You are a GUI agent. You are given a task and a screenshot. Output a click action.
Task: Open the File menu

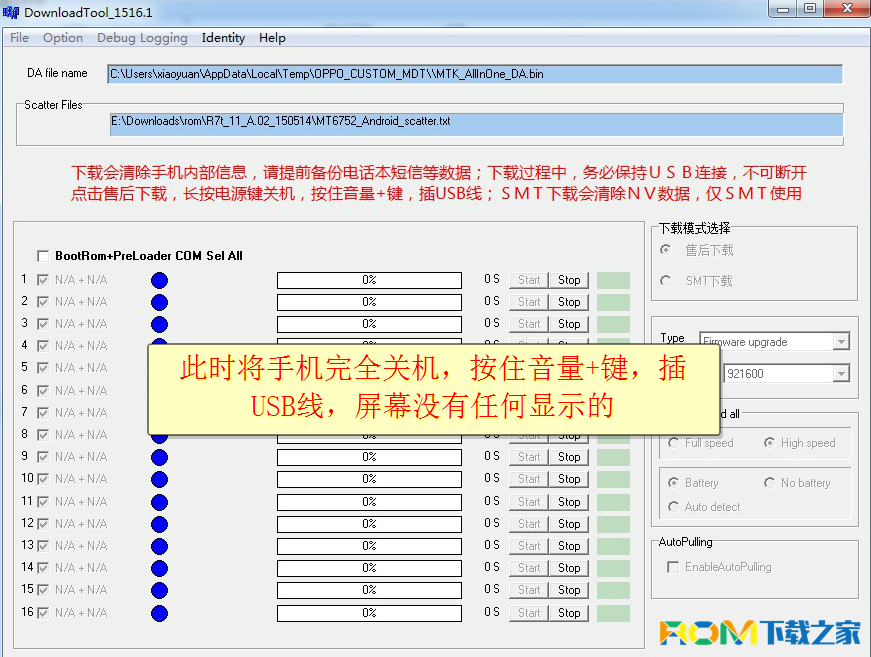(19, 38)
